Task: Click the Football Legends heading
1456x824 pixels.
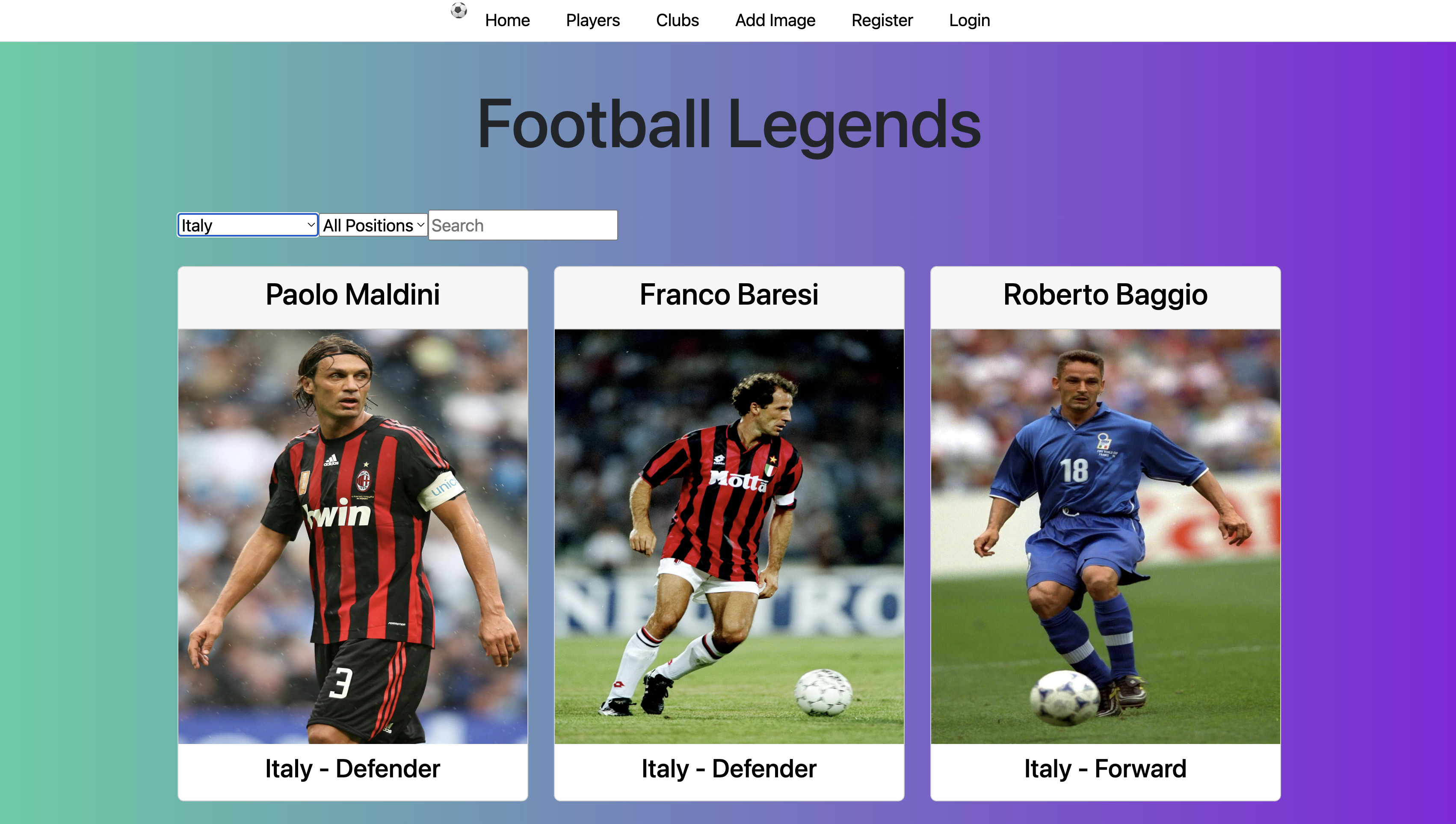Action: point(728,124)
